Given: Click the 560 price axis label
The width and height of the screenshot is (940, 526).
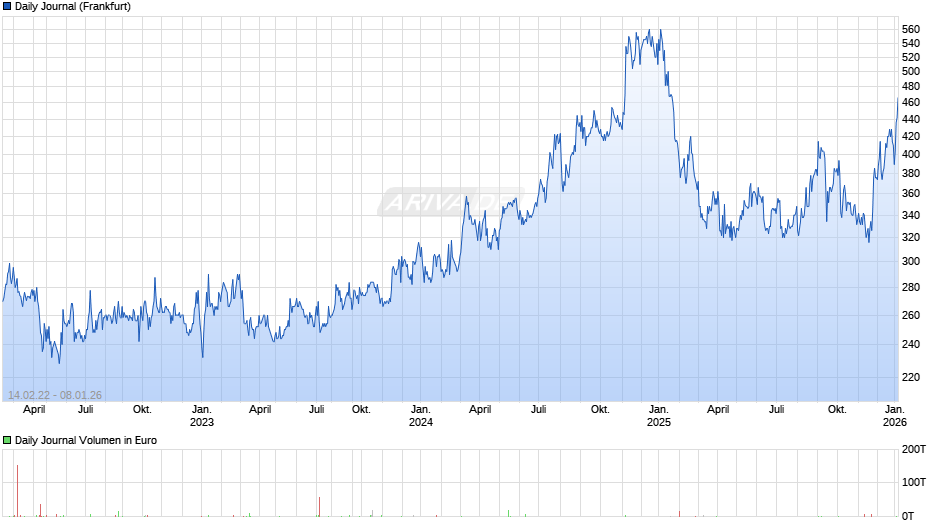Looking at the screenshot, I should (911, 29).
